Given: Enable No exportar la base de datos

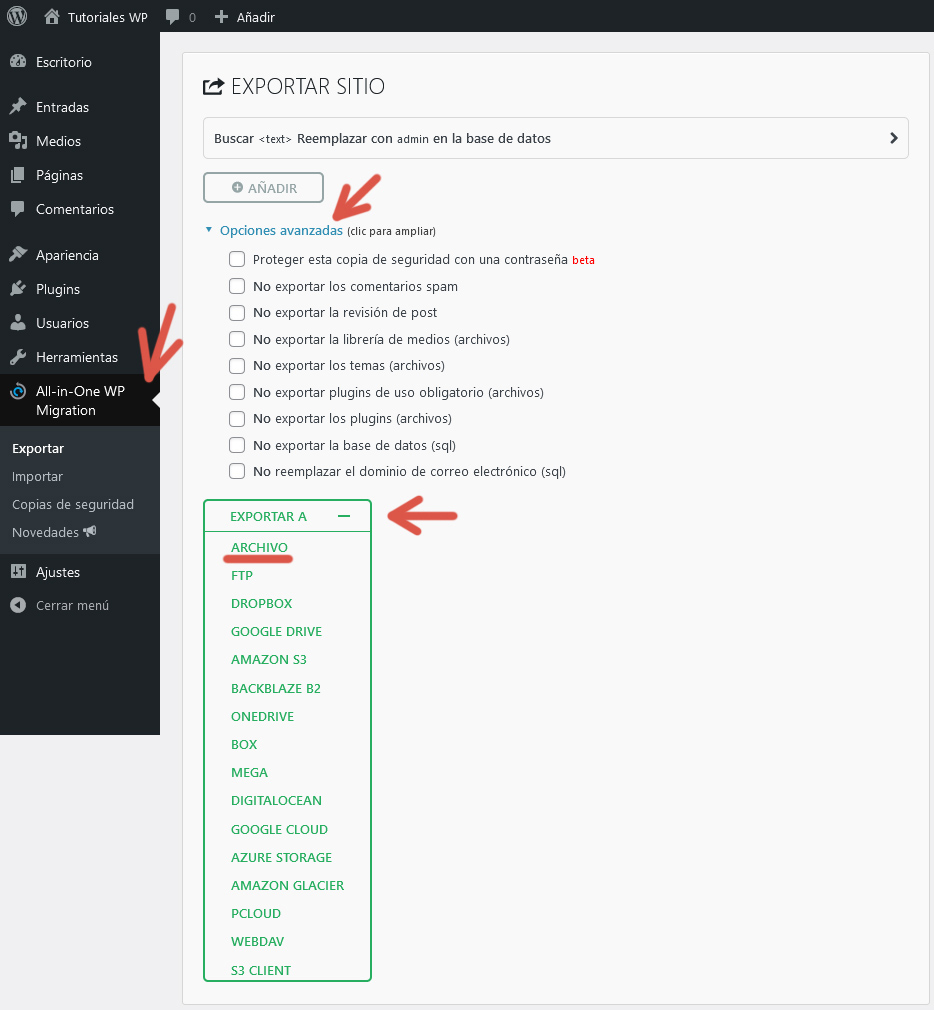Looking at the screenshot, I should pos(237,445).
